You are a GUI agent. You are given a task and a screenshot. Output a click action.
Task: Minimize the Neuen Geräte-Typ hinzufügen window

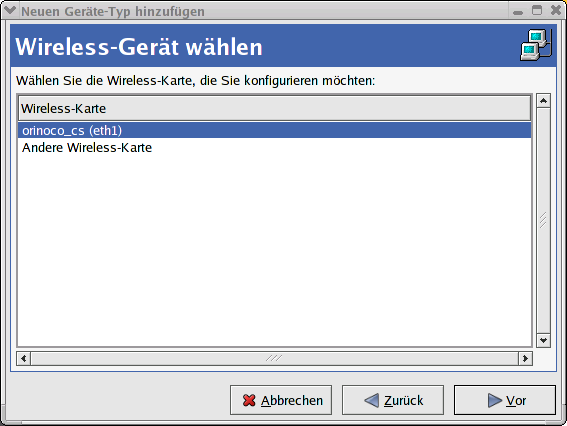point(518,12)
